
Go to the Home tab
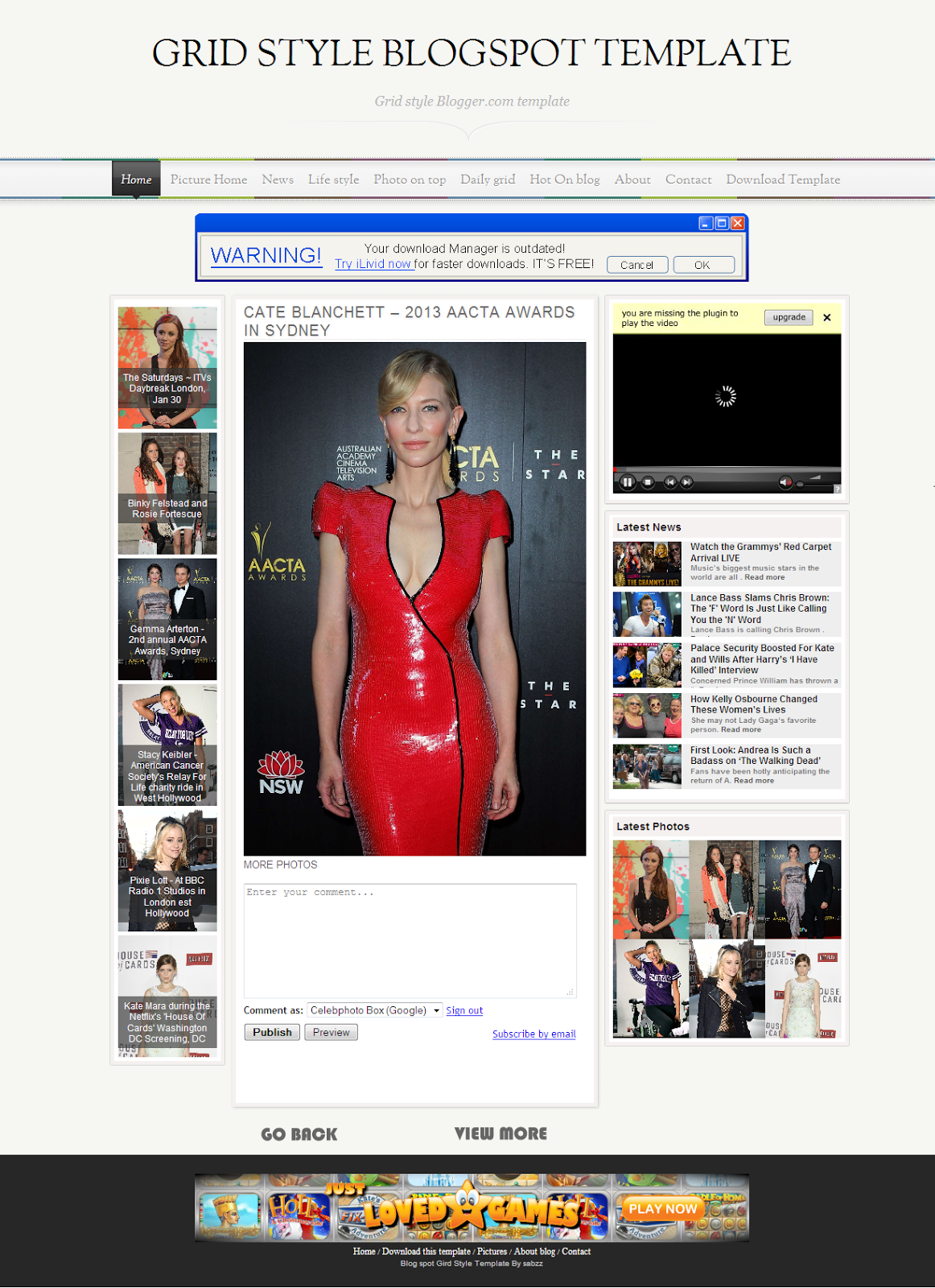pos(135,179)
